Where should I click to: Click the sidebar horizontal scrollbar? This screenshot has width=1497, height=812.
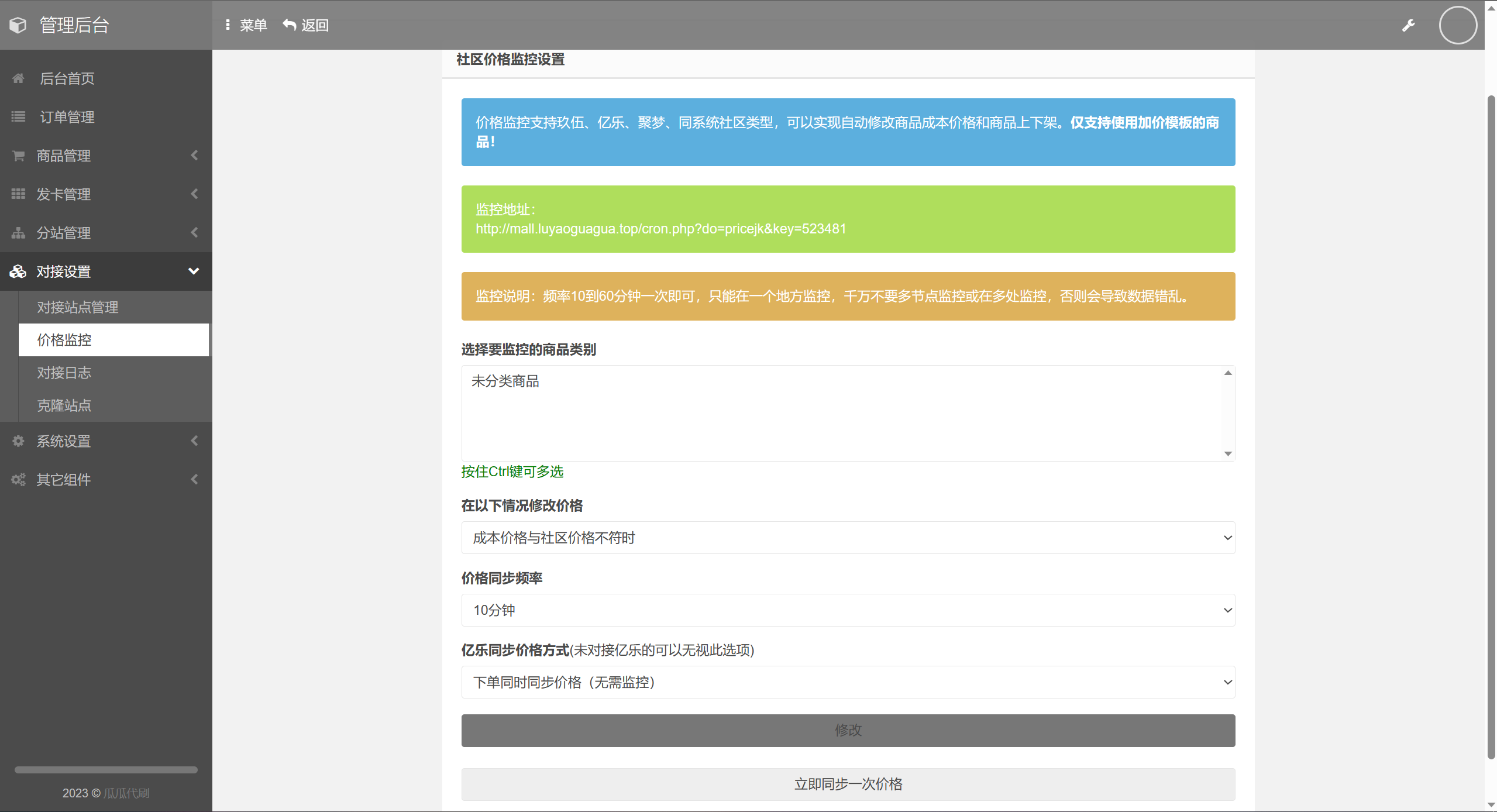[x=106, y=770]
